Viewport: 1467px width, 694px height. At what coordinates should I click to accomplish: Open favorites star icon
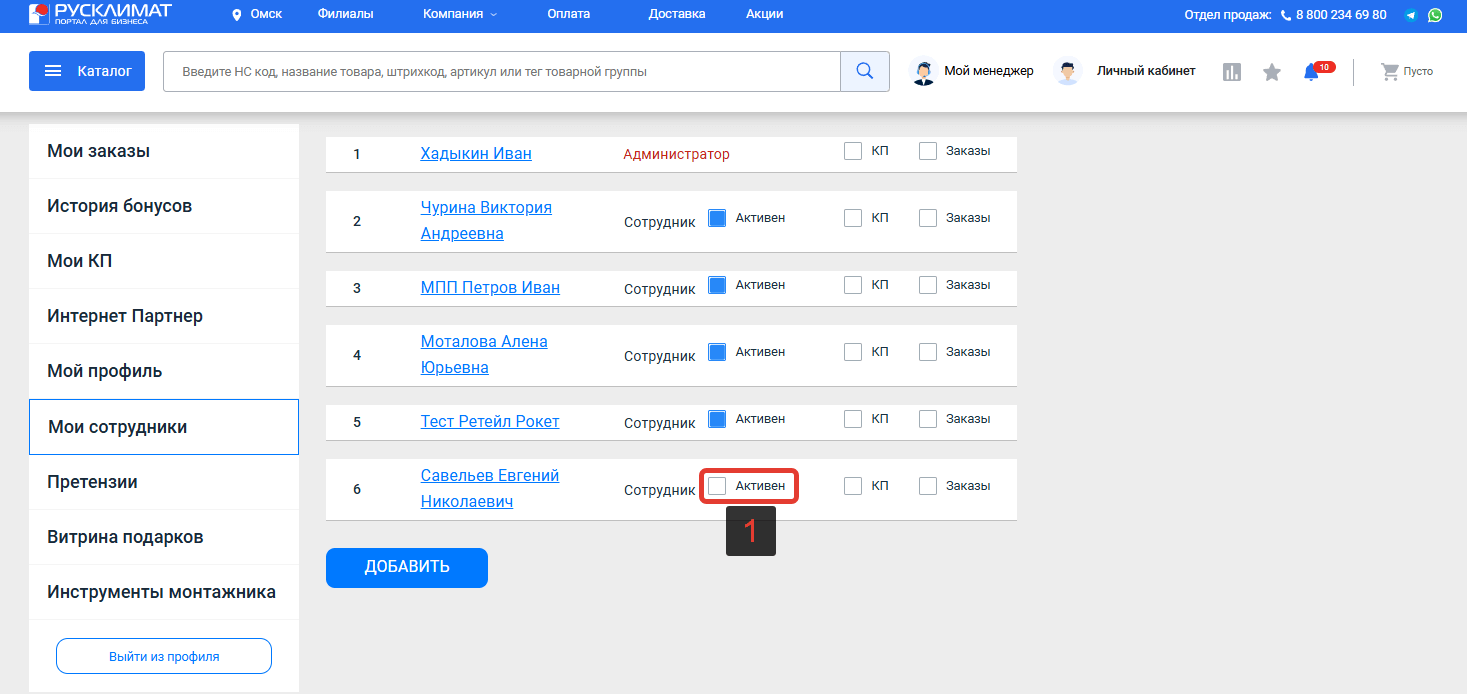coord(1272,72)
